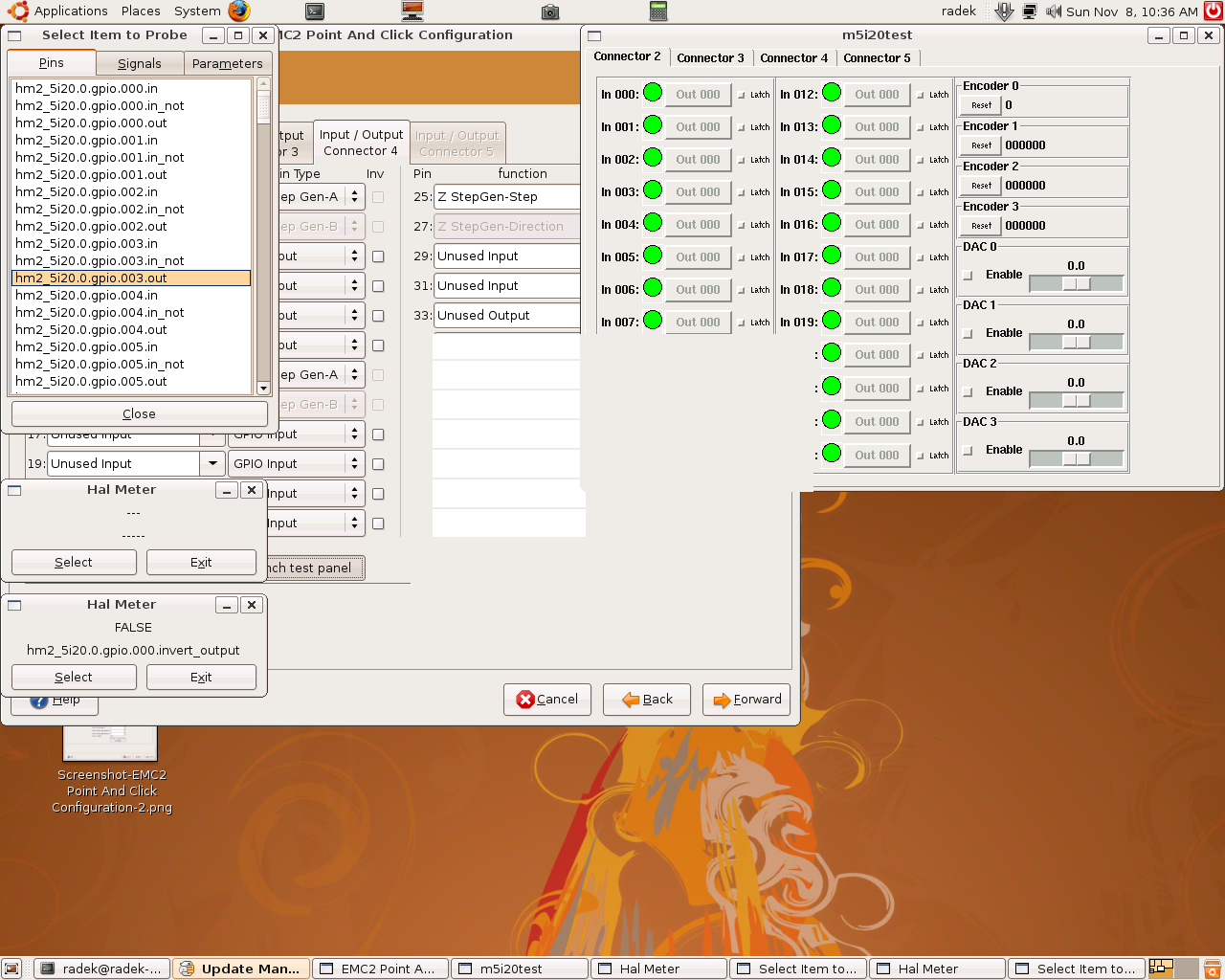Screen dimensions: 1225x980
Task: Enable the DAC 0 checkbox
Action: (x=968, y=276)
